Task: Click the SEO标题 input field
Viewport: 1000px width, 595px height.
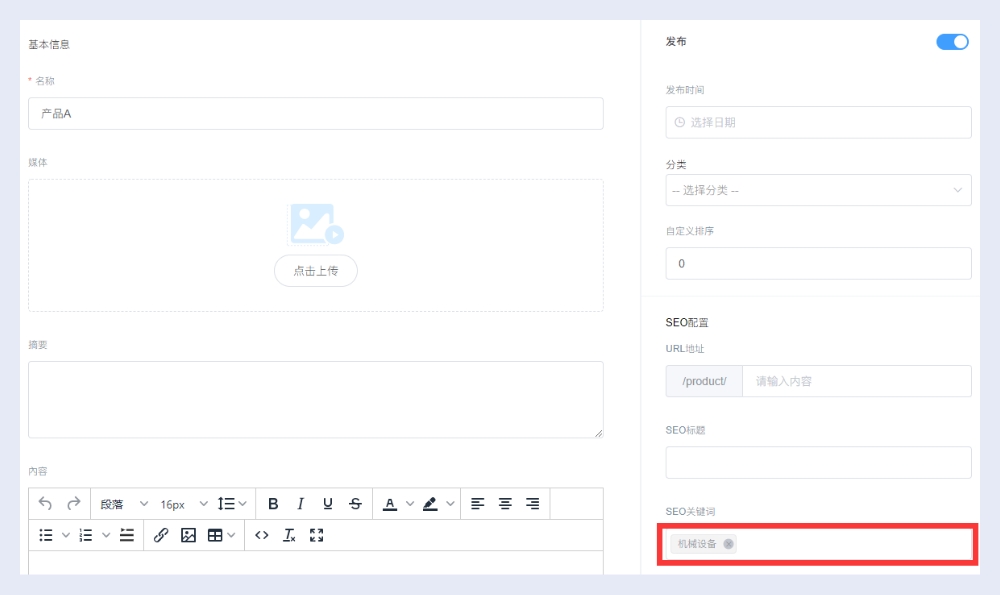Action: click(x=818, y=462)
